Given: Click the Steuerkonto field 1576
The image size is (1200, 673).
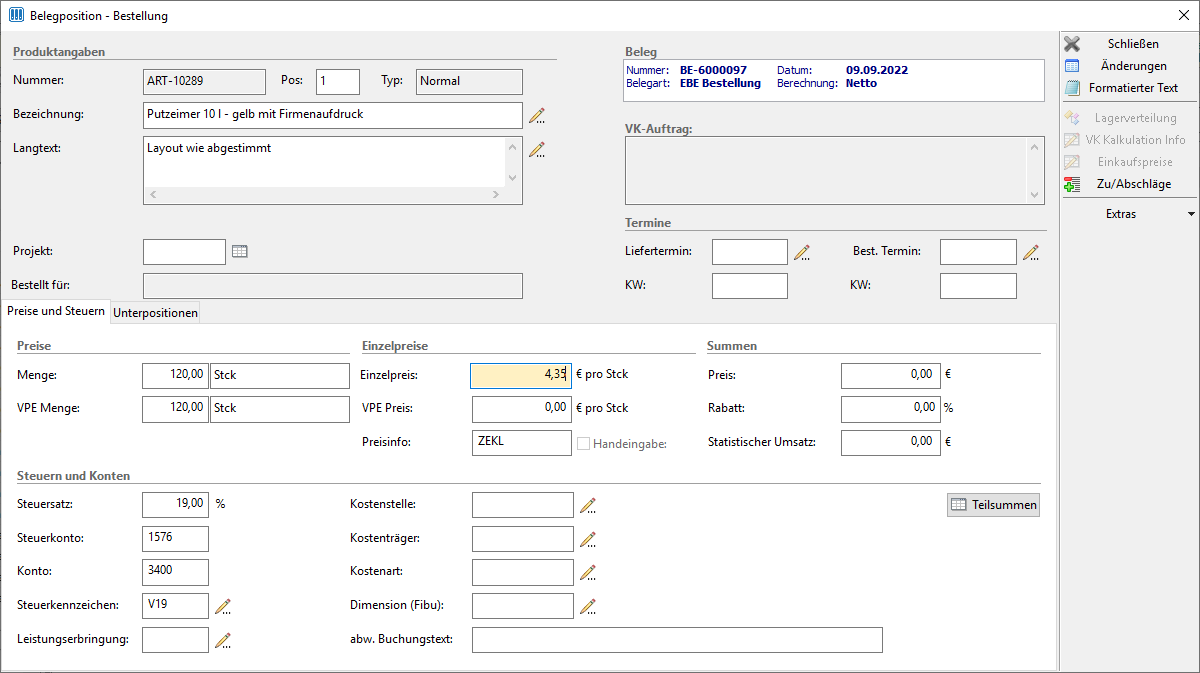Looking at the screenshot, I should tap(175, 539).
